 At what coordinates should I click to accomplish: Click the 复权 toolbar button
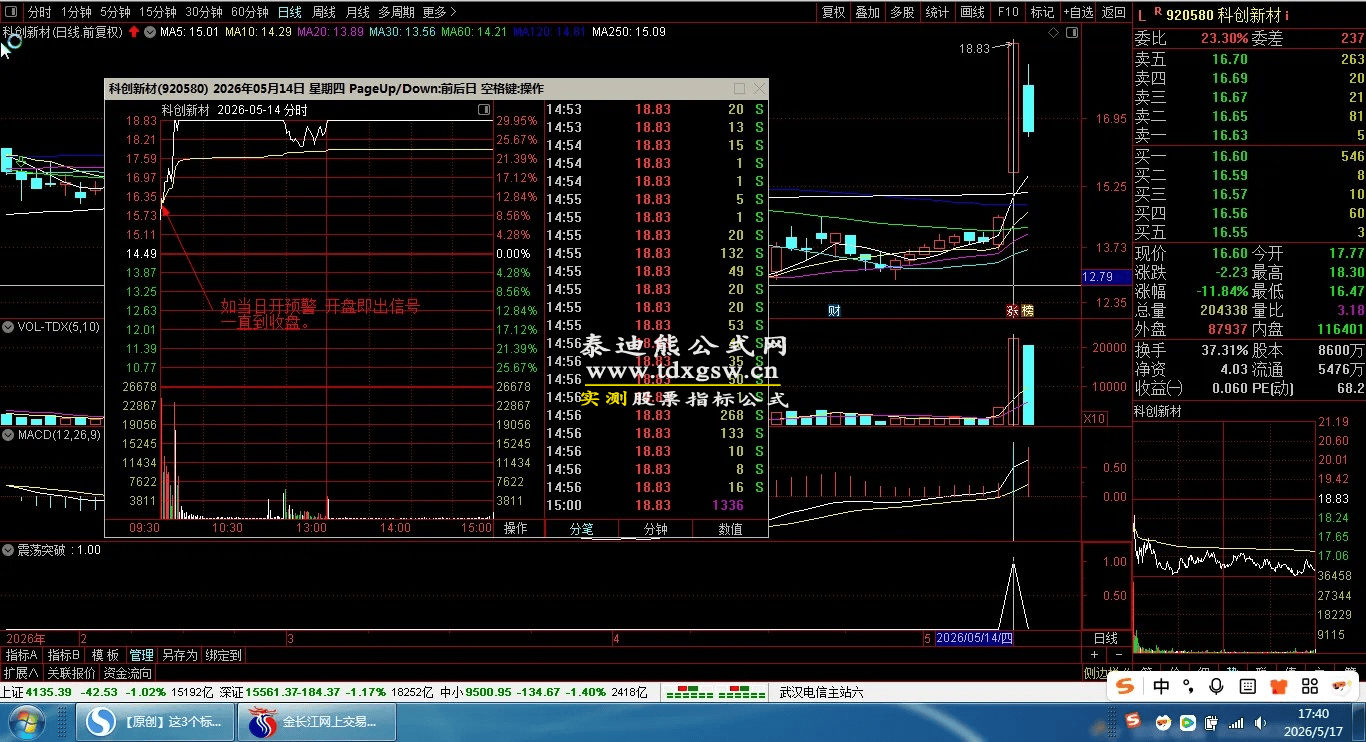(833, 12)
